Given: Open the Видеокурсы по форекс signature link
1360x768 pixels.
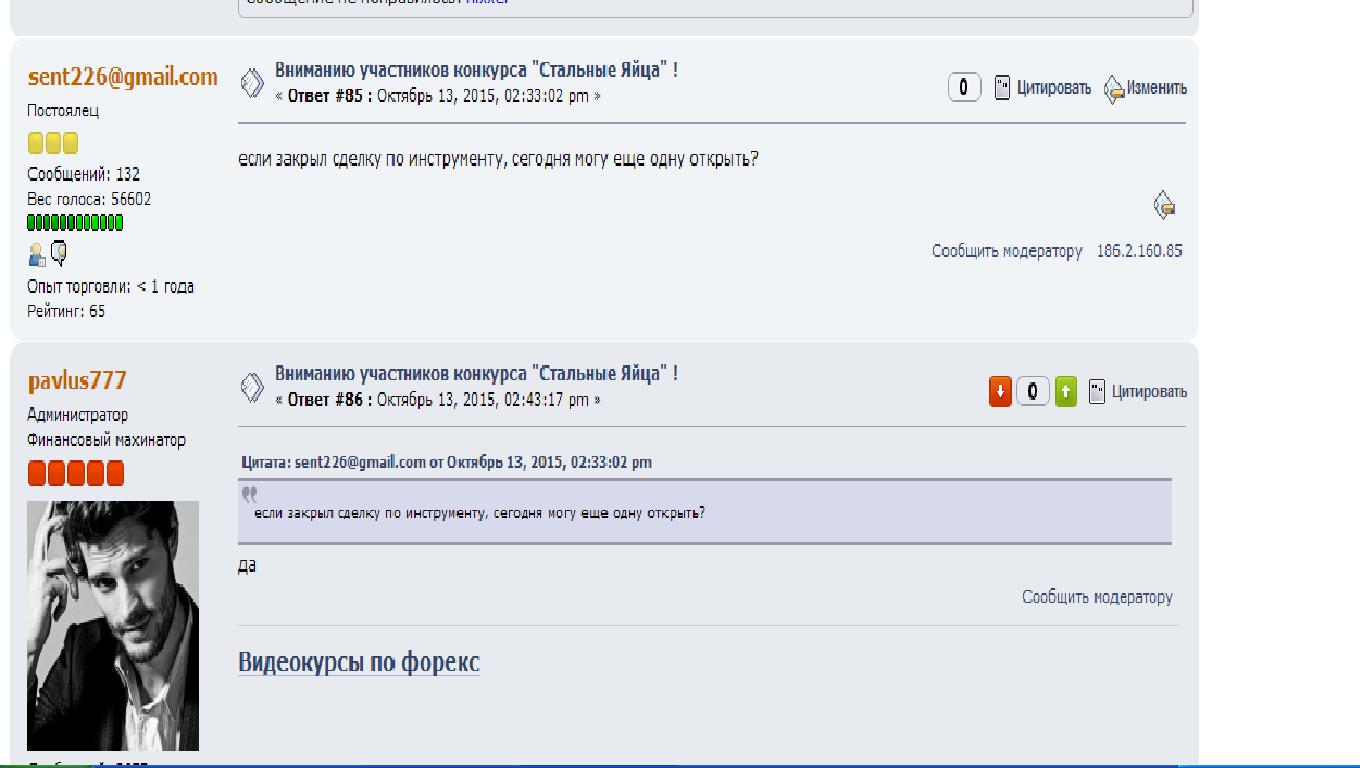Looking at the screenshot, I should [359, 662].
